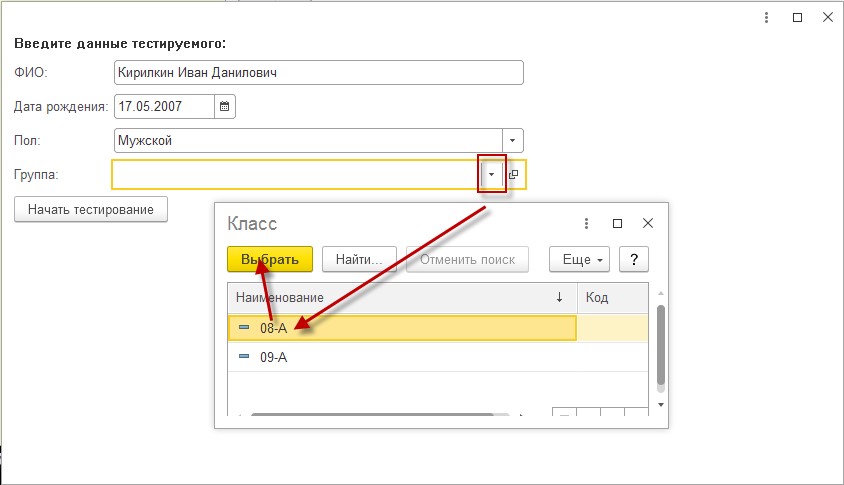Maximize the main testing window

(x=798, y=18)
